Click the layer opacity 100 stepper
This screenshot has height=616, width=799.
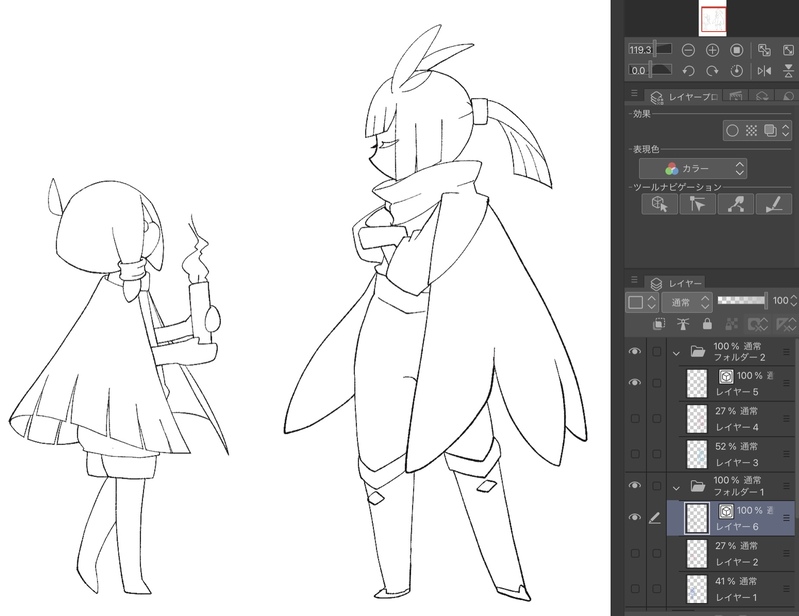pyautogui.click(x=794, y=301)
